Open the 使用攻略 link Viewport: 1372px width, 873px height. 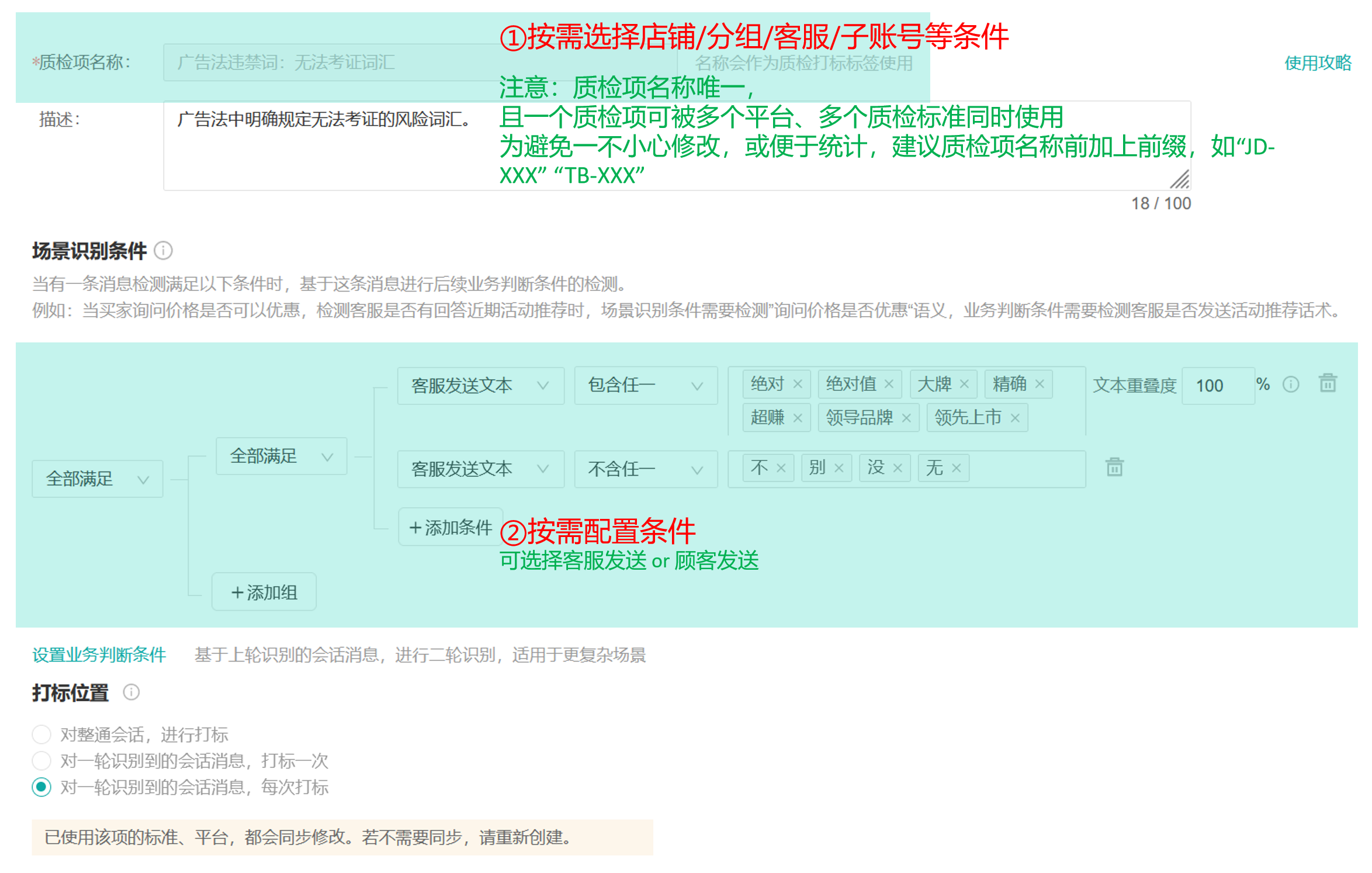(1318, 63)
